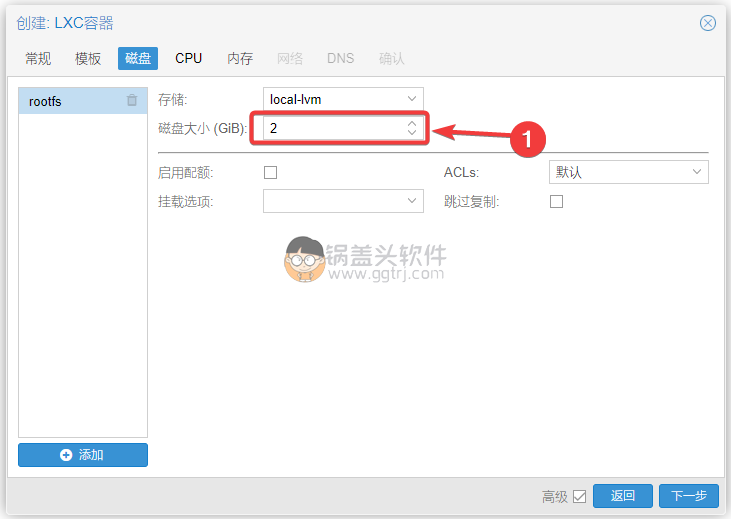Click the 返回 button

point(622,496)
